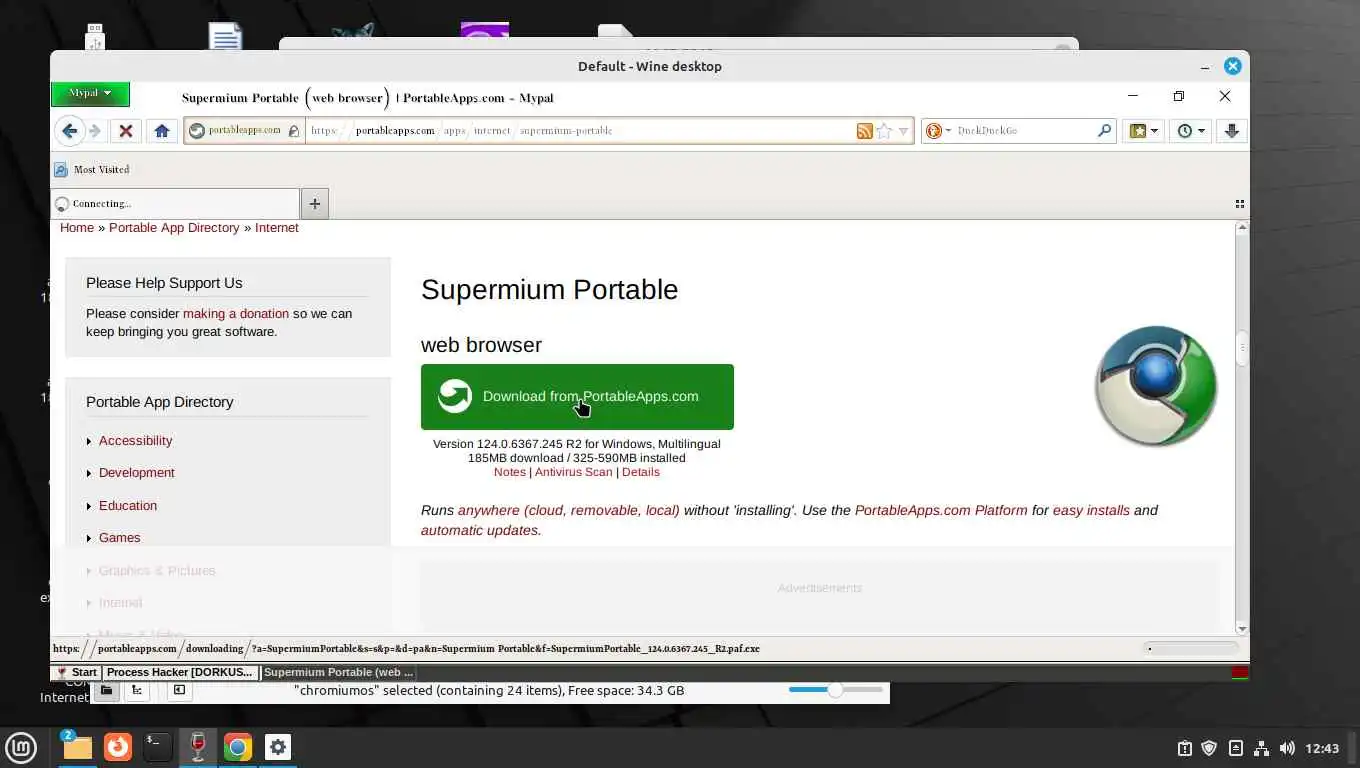Open the settings gear panel icon
This screenshot has width=1360, height=768.
point(278,747)
